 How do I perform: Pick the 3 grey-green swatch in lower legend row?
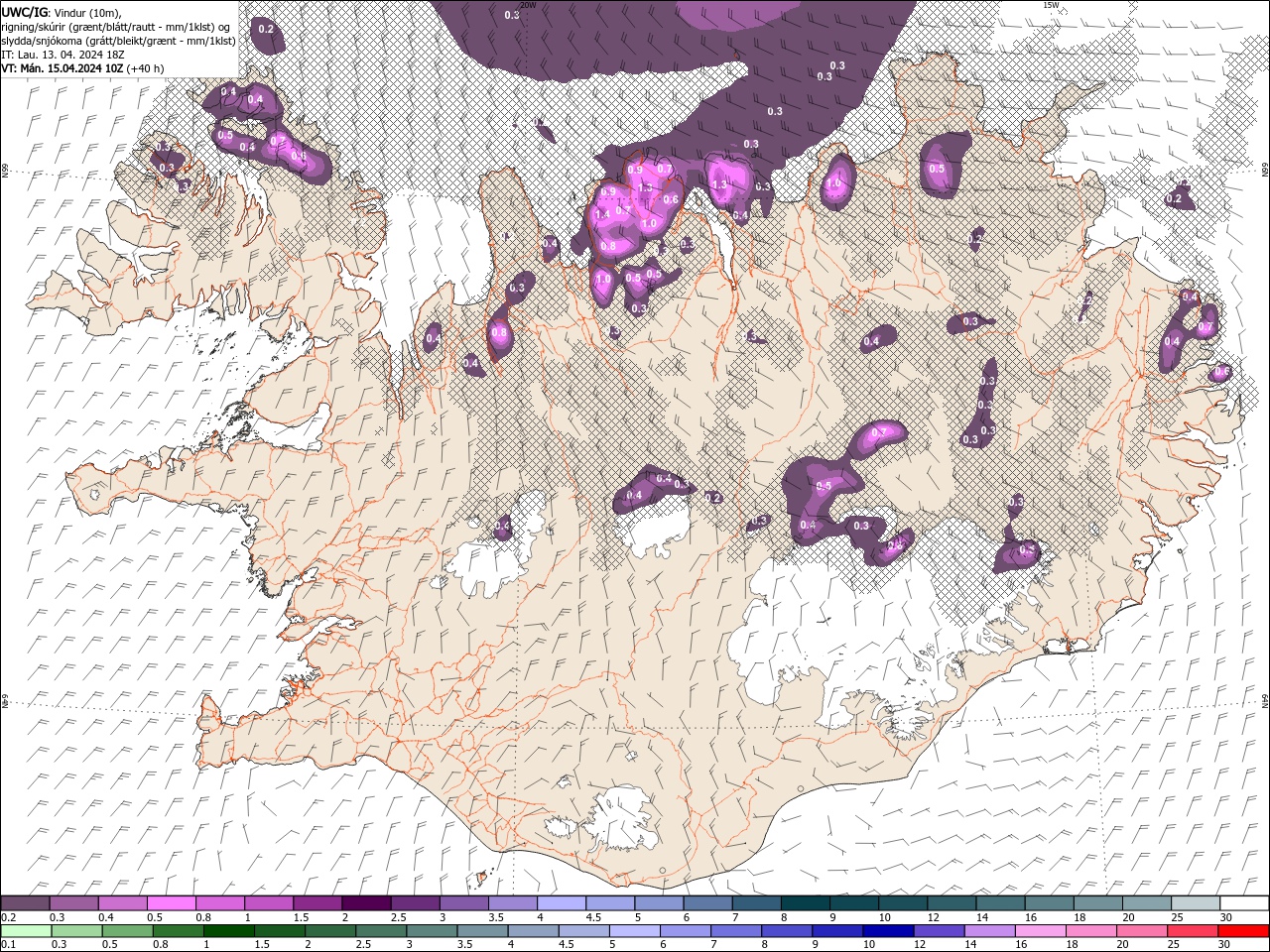coord(432,931)
